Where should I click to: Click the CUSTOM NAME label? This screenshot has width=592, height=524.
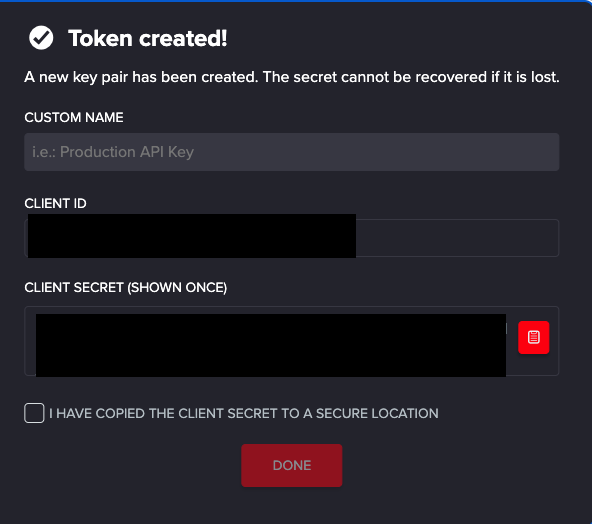click(74, 117)
